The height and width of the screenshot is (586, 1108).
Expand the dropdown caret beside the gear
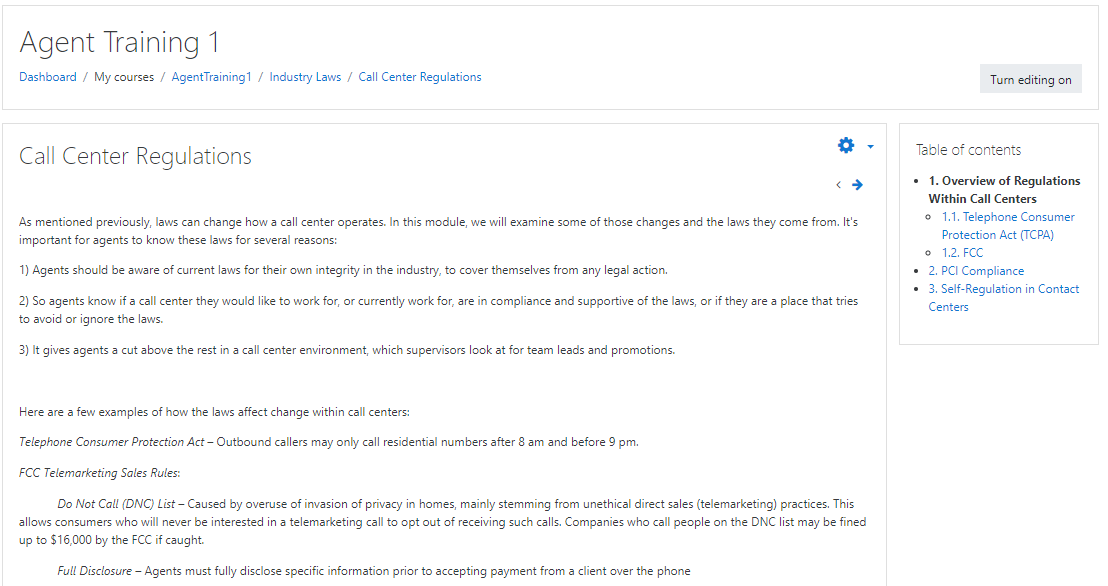tap(870, 147)
